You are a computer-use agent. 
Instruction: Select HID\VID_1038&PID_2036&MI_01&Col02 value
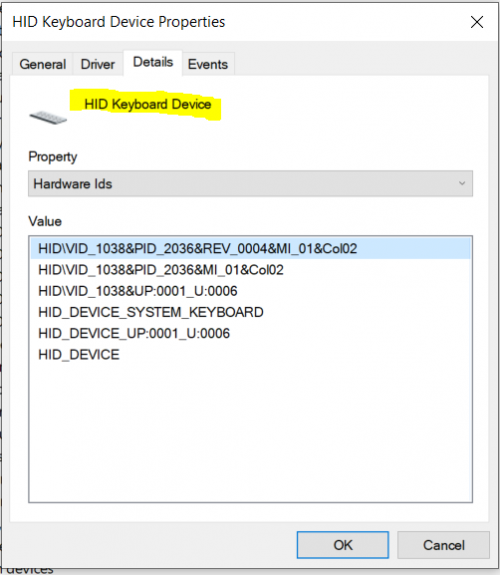tap(161, 270)
